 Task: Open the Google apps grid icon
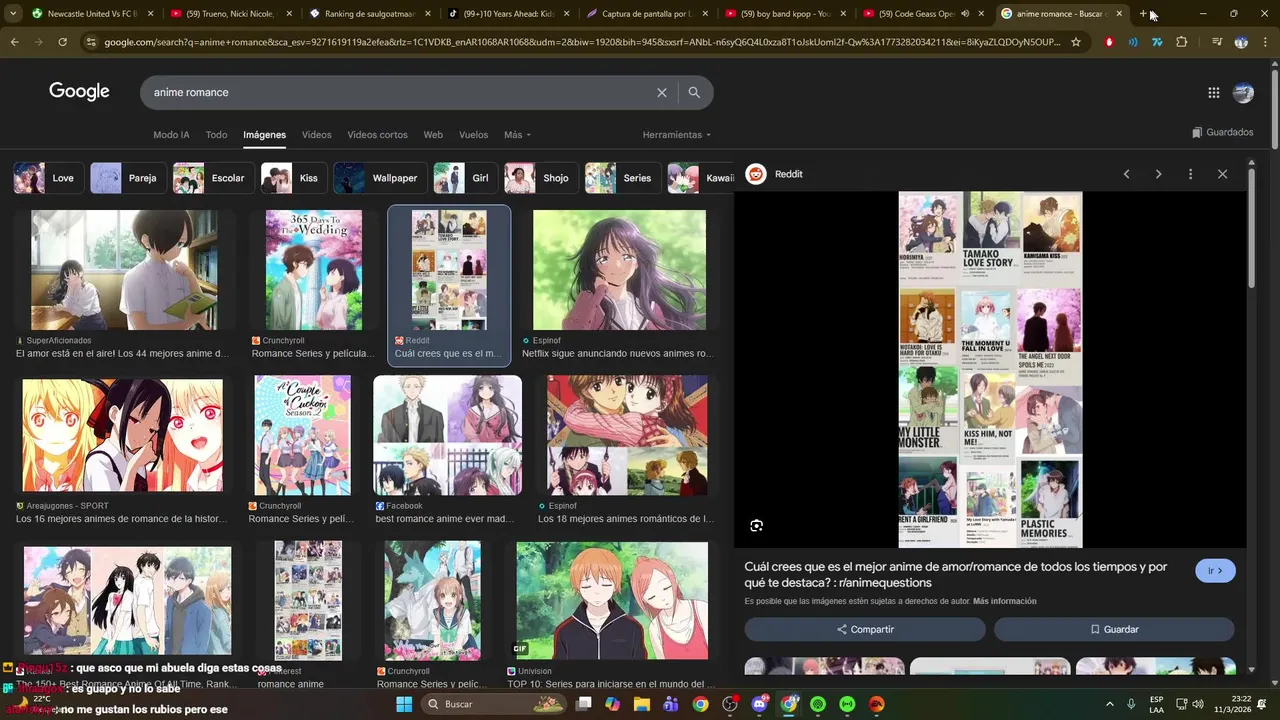click(x=1213, y=92)
